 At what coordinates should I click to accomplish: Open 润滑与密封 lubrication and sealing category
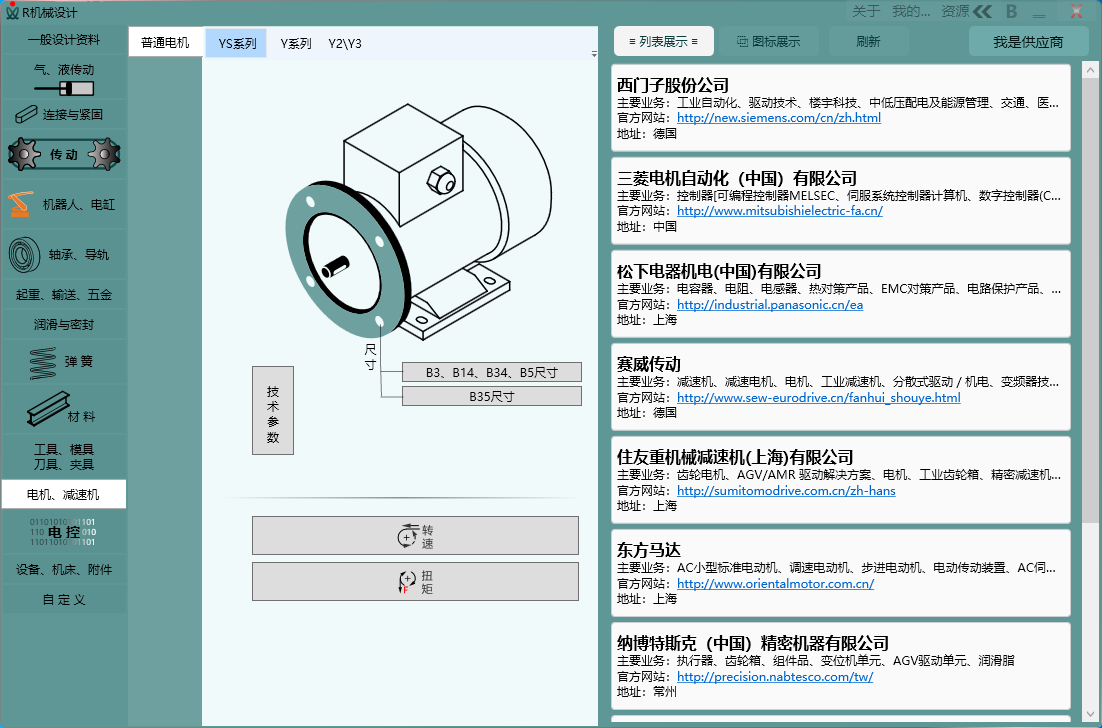point(64,325)
